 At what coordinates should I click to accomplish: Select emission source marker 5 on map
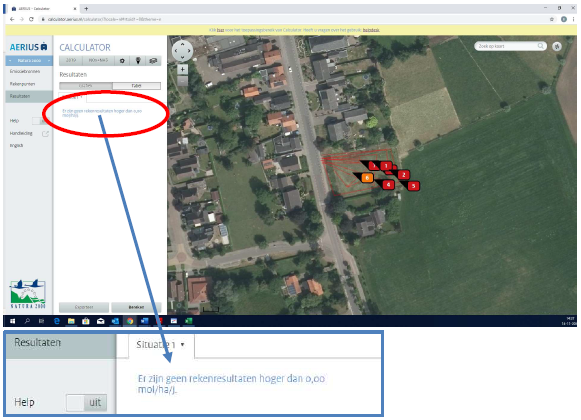[414, 186]
